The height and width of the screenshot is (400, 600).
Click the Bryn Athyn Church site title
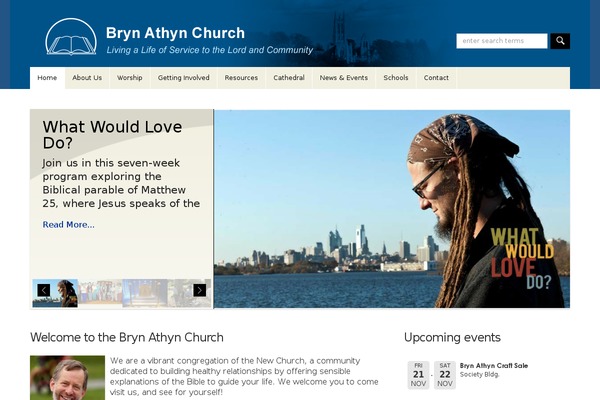175,33
